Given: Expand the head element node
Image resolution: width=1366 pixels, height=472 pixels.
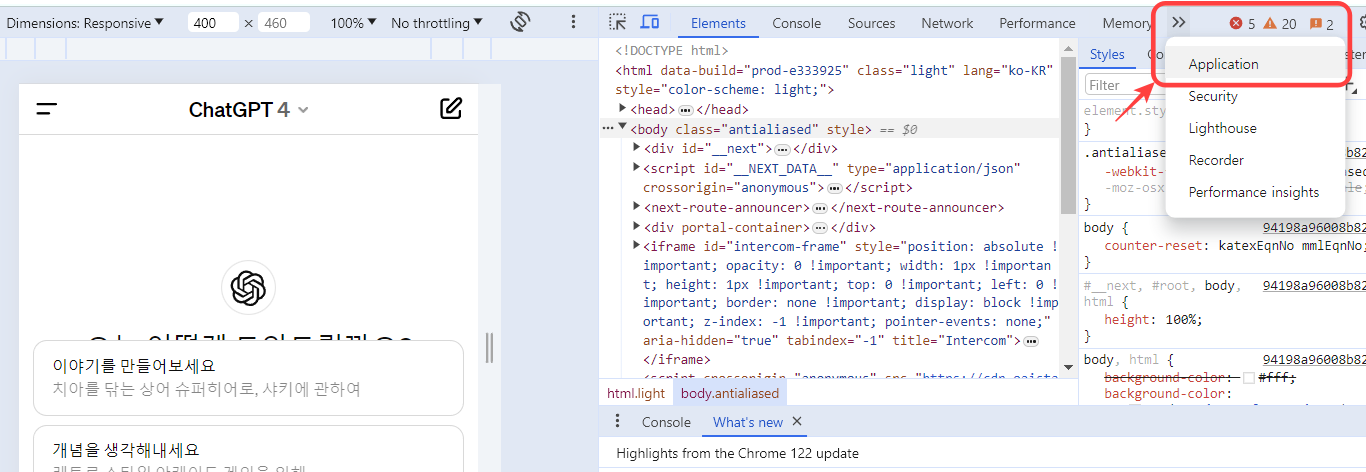Looking at the screenshot, I should coord(623,109).
